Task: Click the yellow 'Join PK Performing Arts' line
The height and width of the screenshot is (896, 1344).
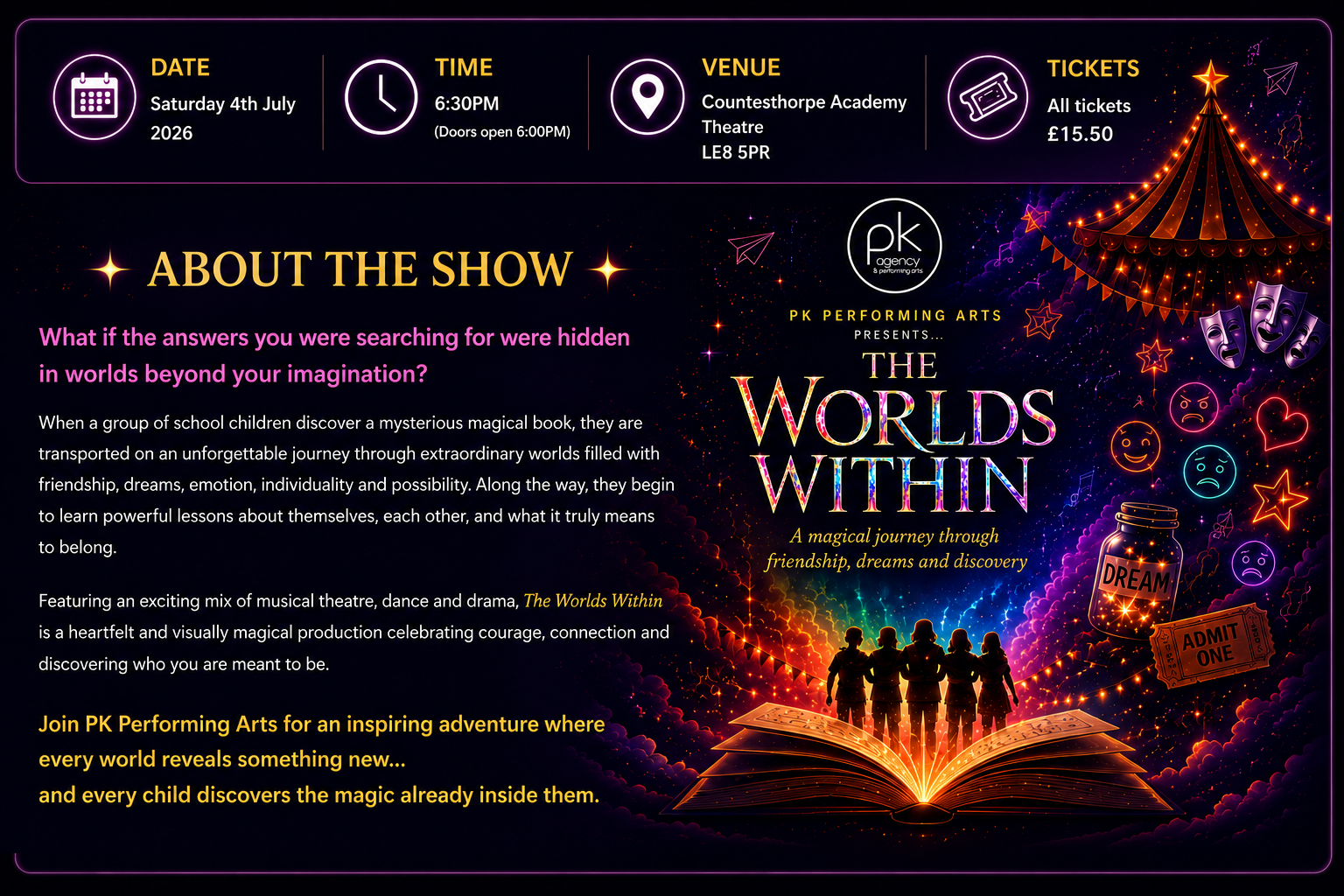Action: click(x=322, y=724)
